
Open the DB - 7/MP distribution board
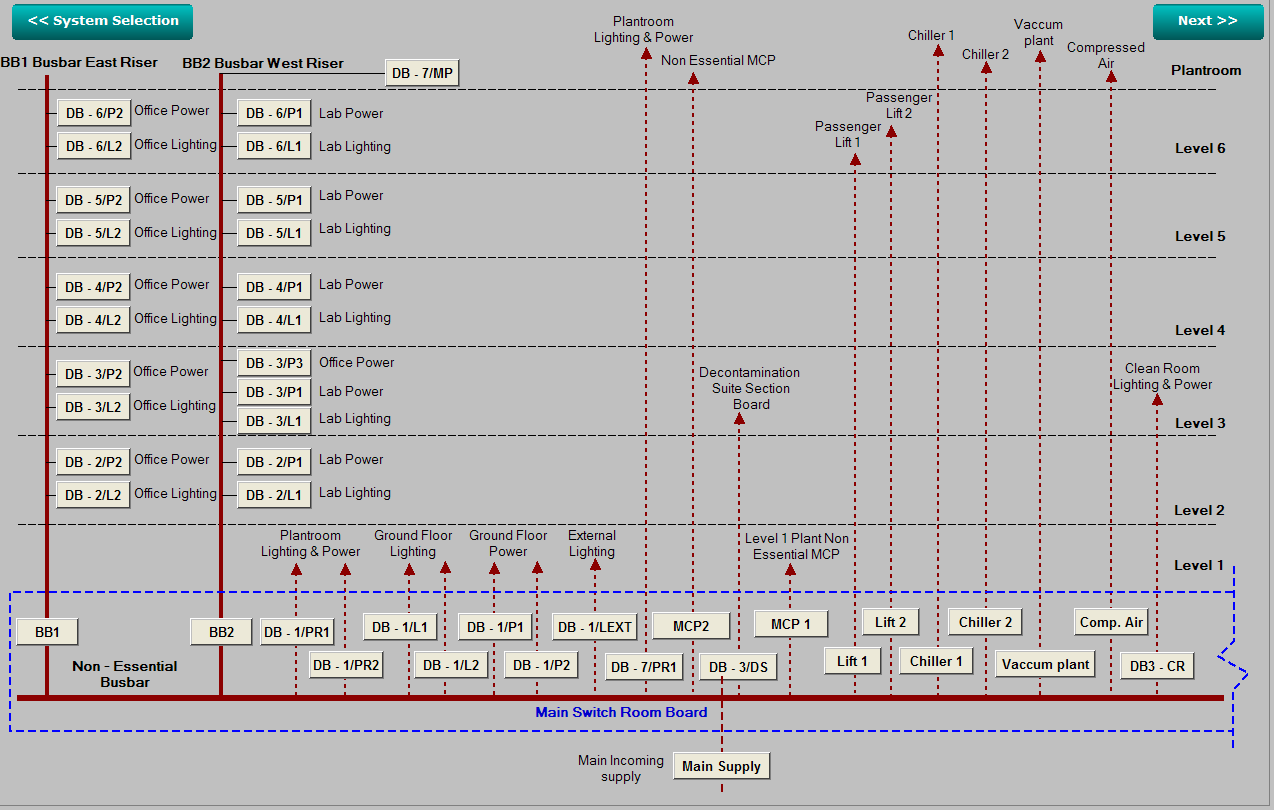pyautogui.click(x=422, y=73)
